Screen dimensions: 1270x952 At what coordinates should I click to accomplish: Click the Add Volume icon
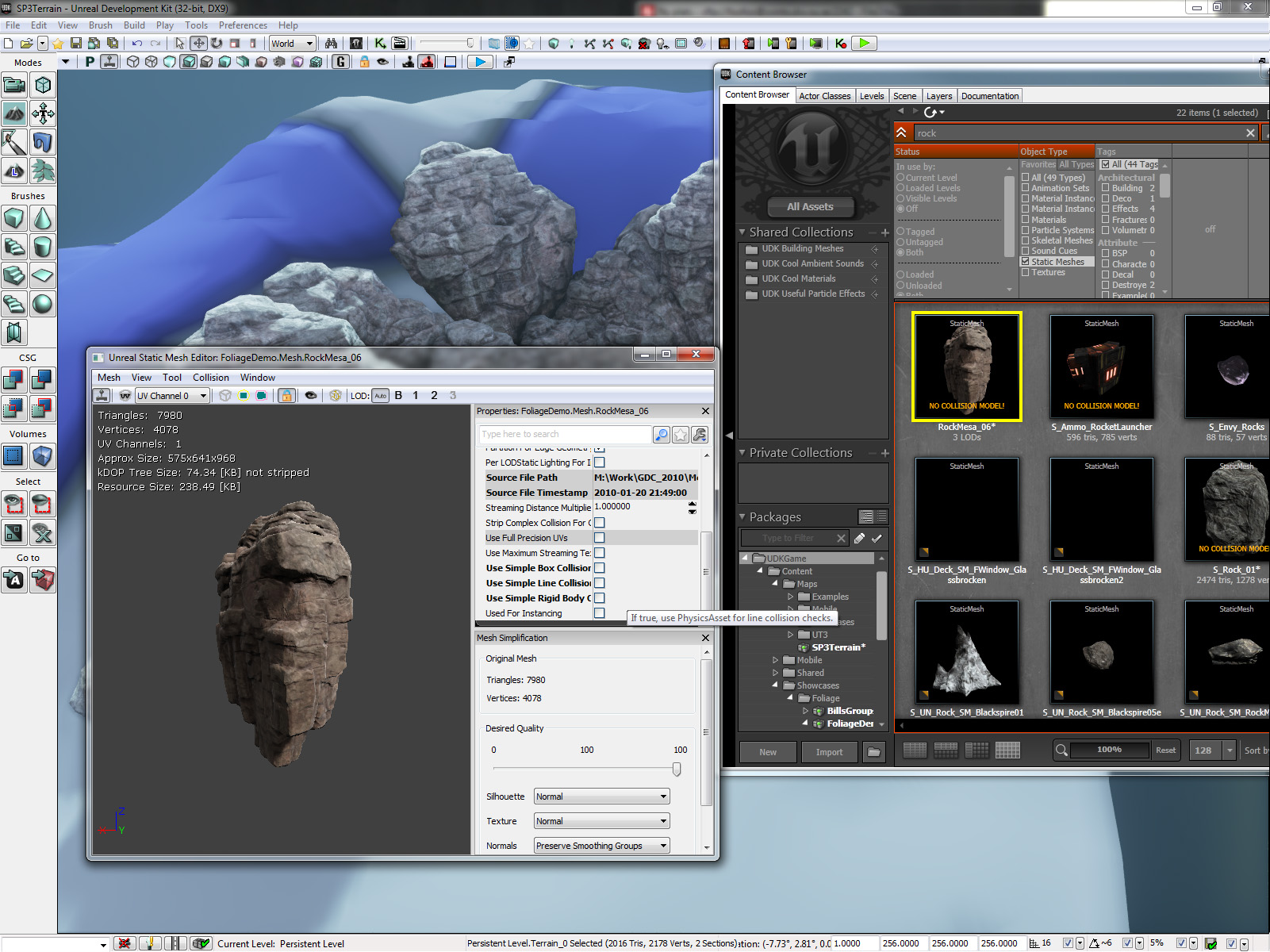click(x=43, y=456)
